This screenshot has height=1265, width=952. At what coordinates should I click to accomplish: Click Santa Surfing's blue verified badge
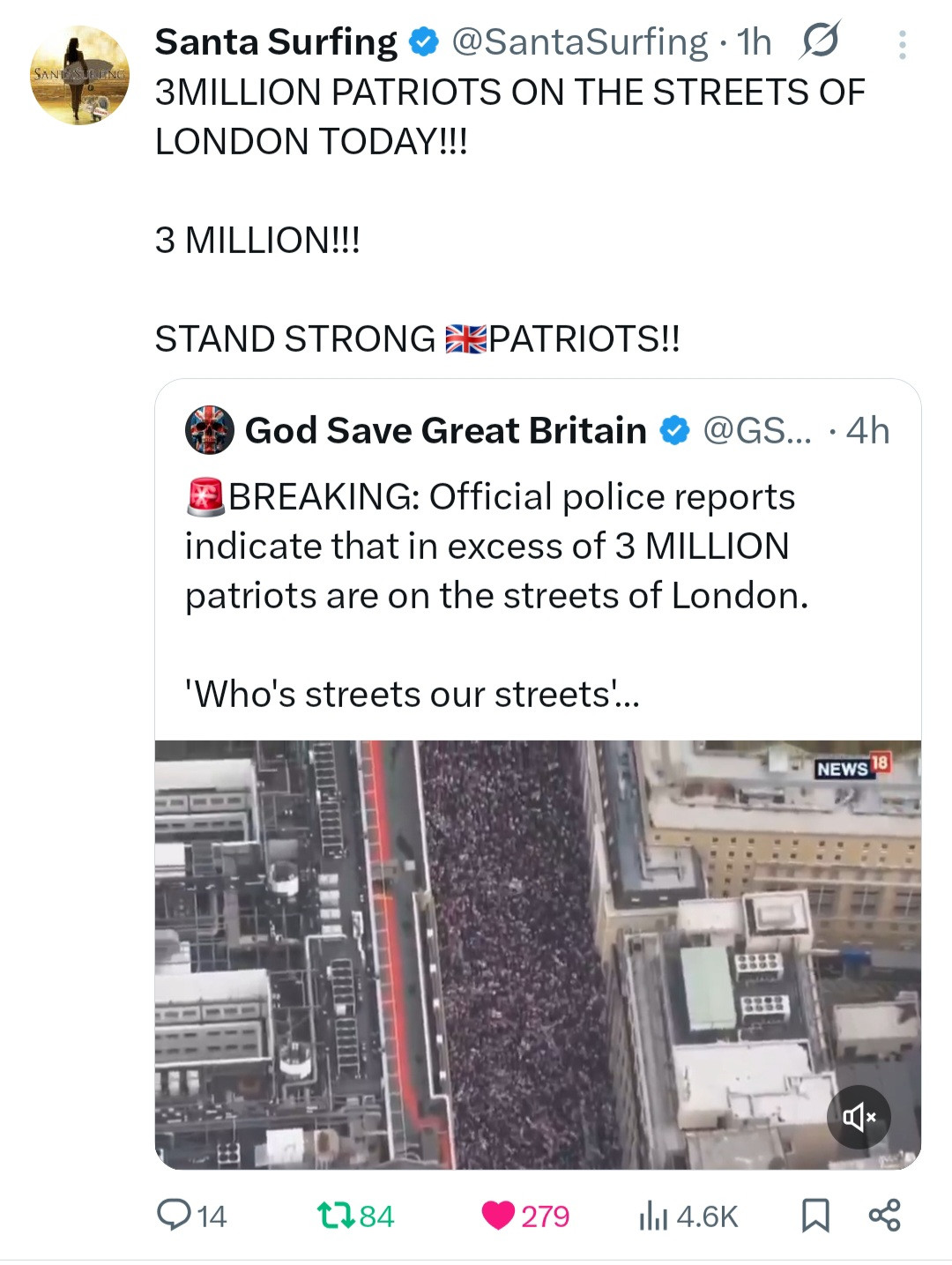click(425, 41)
